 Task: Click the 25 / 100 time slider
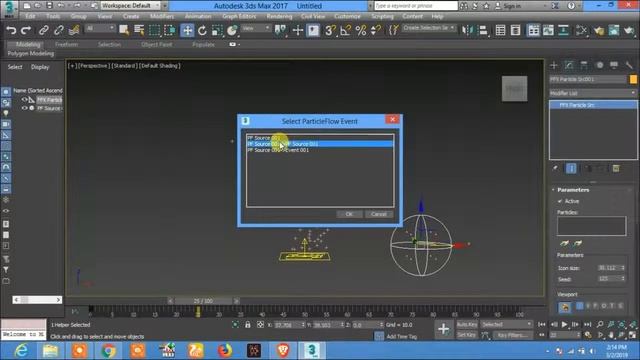[x=203, y=301]
